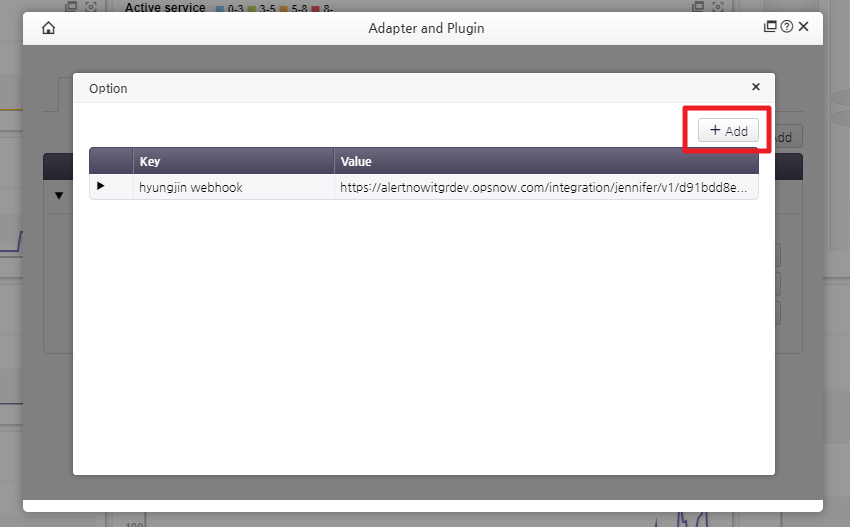Open help via the question mark icon
The image size is (850, 527).
coord(786,27)
